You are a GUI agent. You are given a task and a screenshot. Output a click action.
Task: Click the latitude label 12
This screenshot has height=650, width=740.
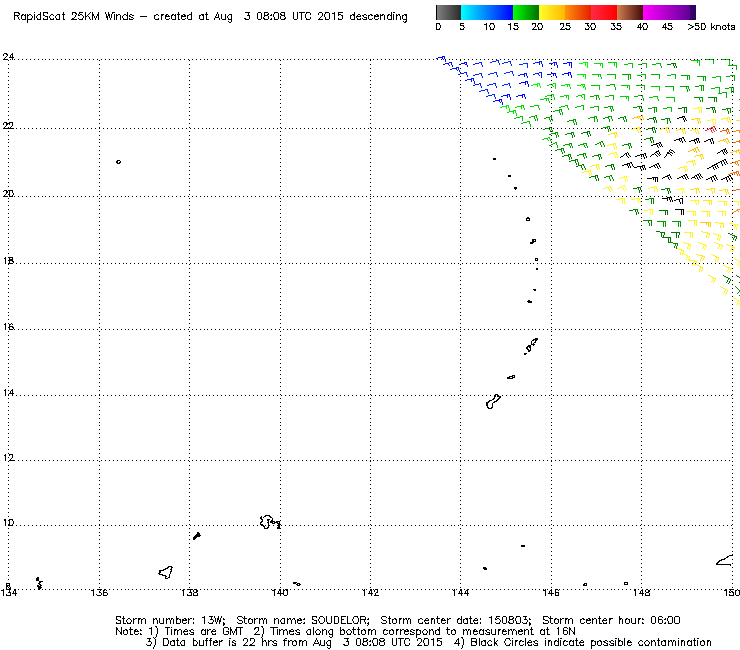point(8,458)
